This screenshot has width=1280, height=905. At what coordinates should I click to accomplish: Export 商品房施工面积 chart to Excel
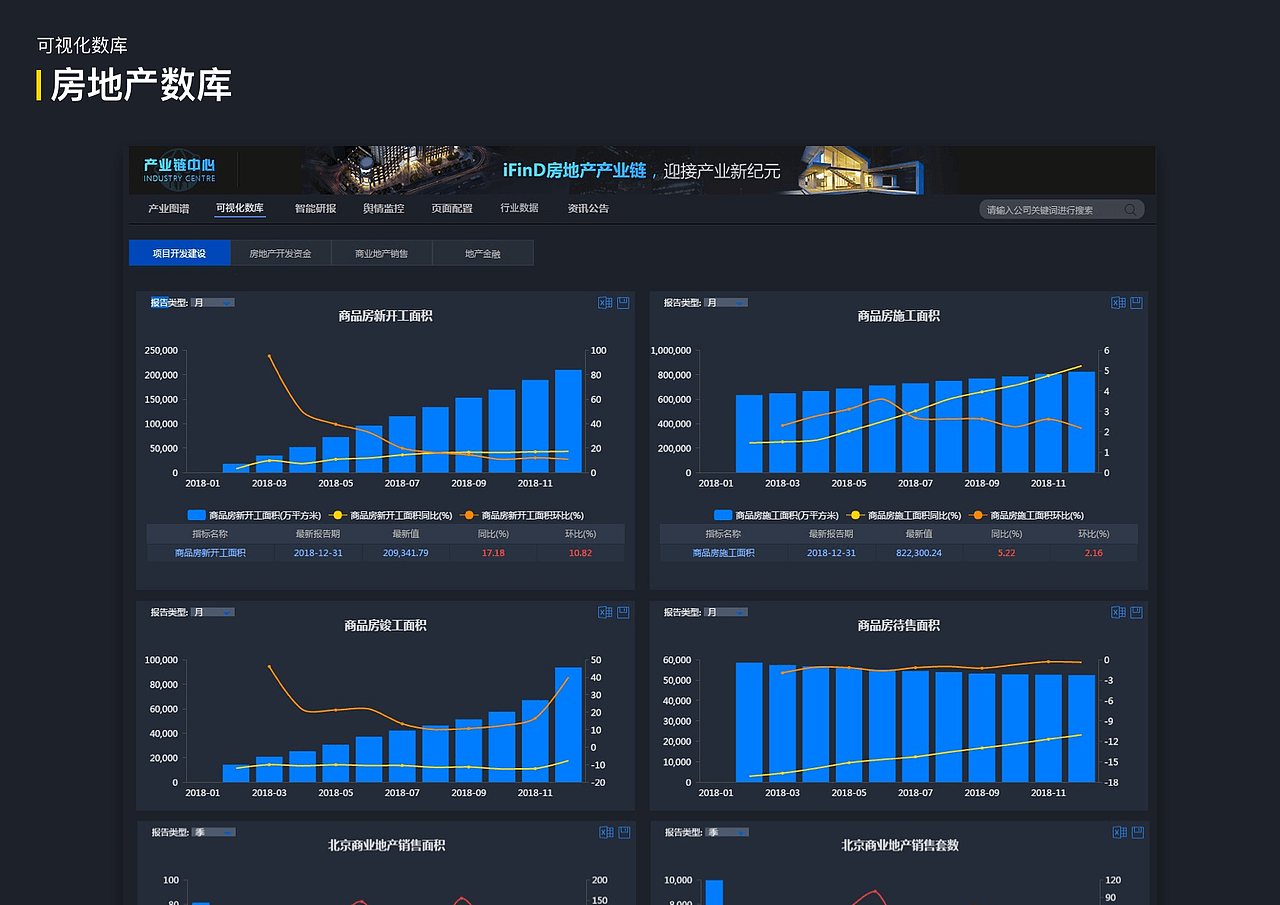point(1118,303)
